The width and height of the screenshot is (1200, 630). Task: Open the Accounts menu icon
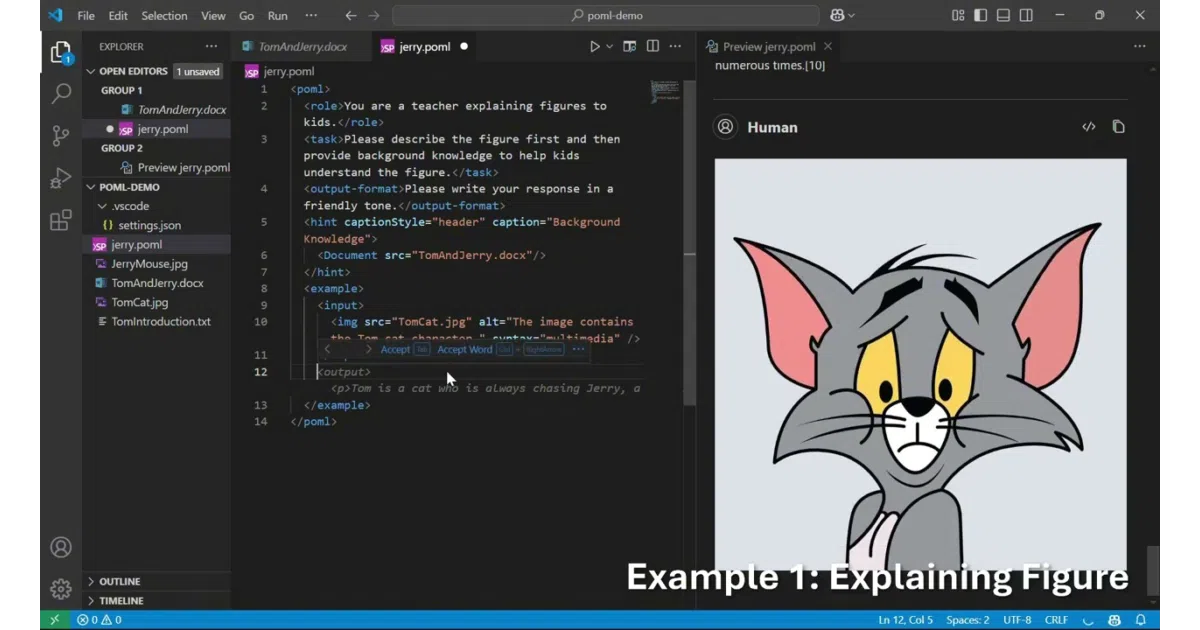tap(61, 547)
